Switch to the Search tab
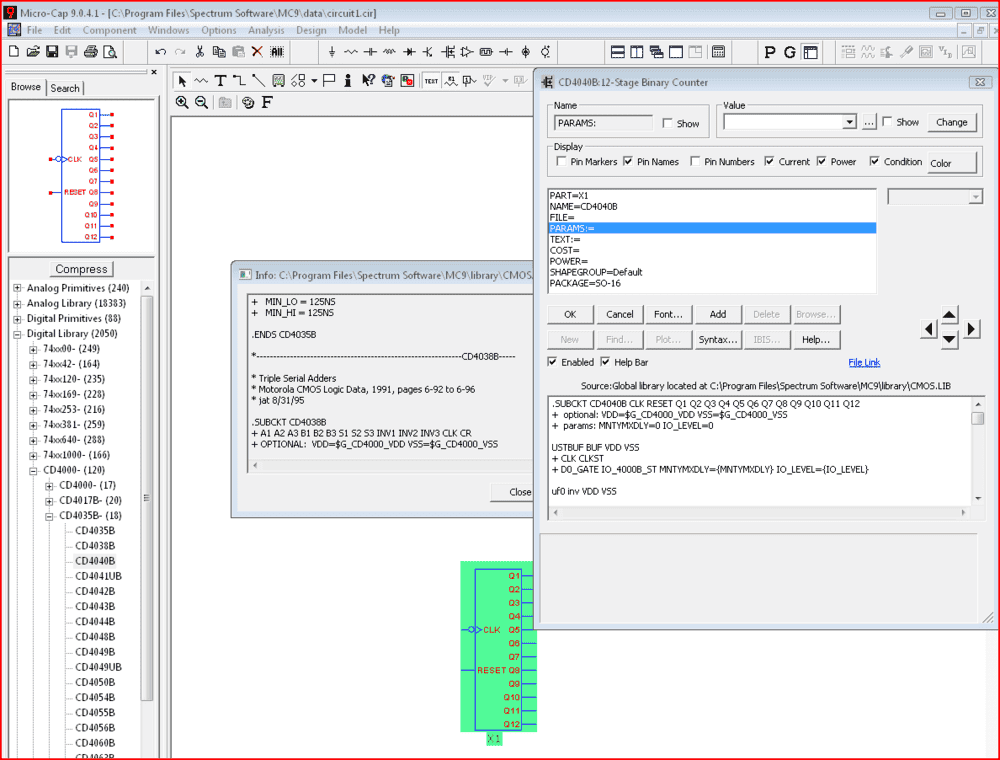Image resolution: width=1000 pixels, height=760 pixels. click(65, 88)
